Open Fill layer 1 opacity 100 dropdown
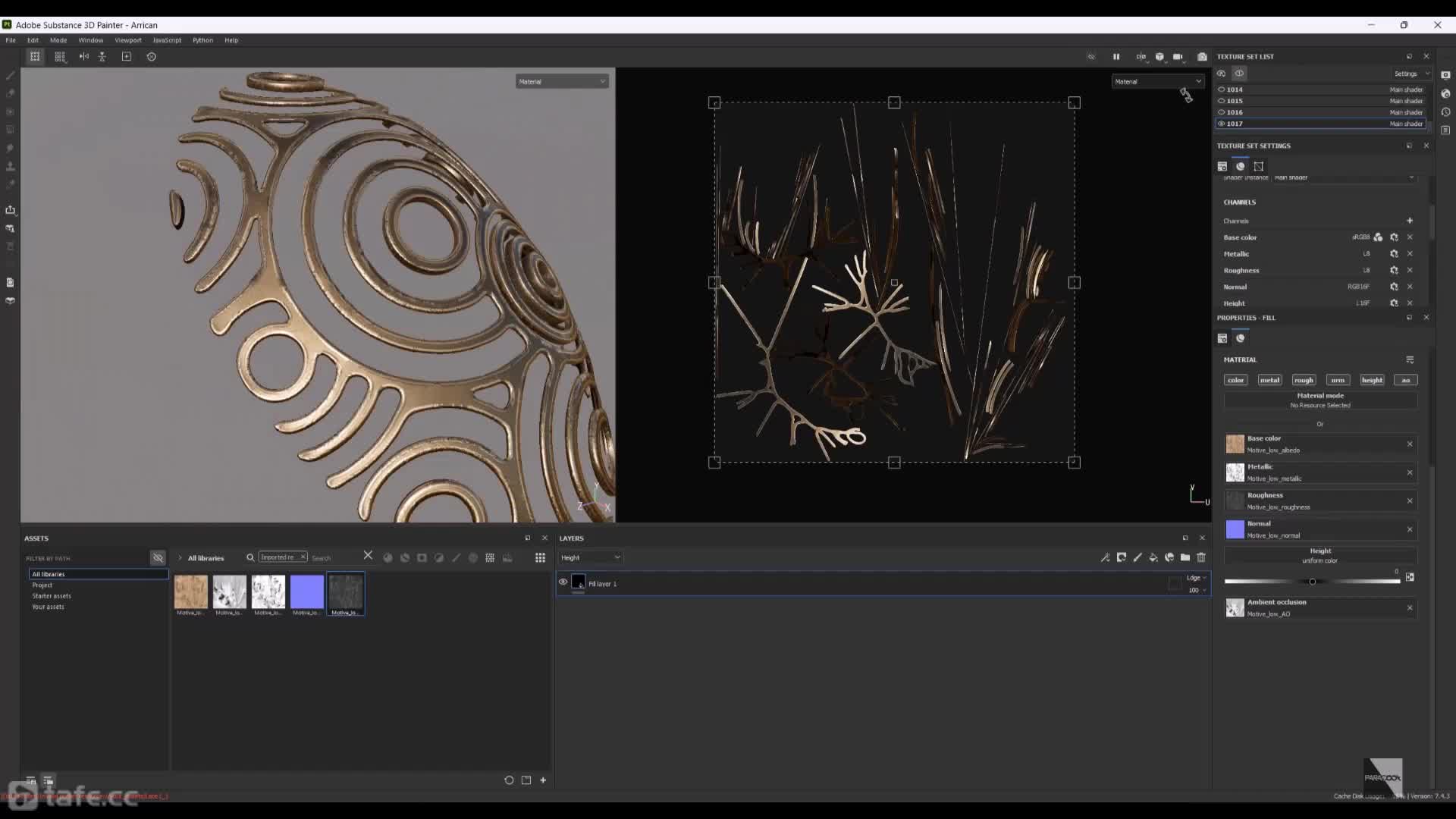The height and width of the screenshot is (819, 1456). (x=1197, y=590)
